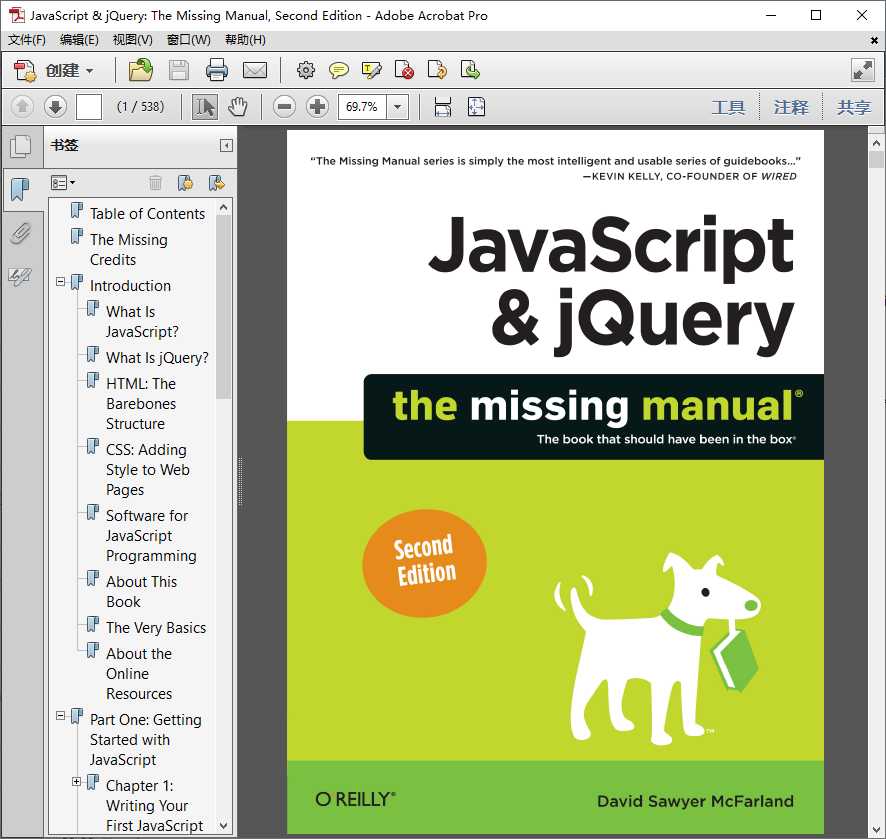This screenshot has width=886, height=839.
Task: Go to What Is jQuery? bookmark
Action: pyautogui.click(x=157, y=358)
